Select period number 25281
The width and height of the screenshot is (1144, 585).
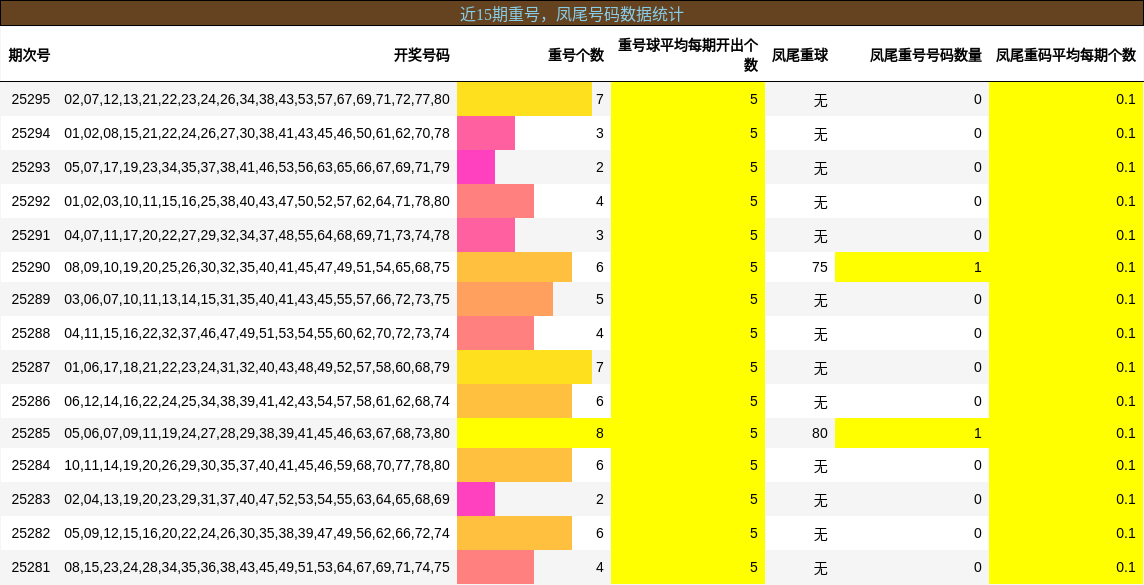pos(30,567)
